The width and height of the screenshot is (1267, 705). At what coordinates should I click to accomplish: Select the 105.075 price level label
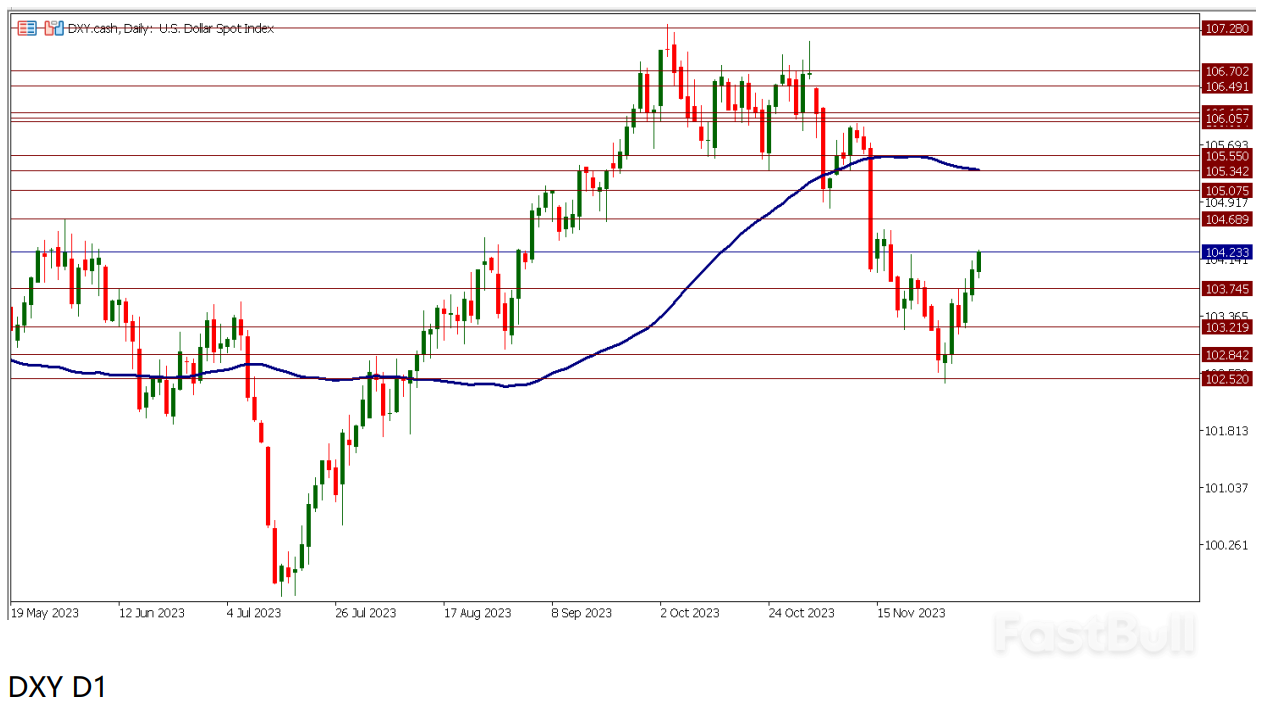coord(1227,190)
